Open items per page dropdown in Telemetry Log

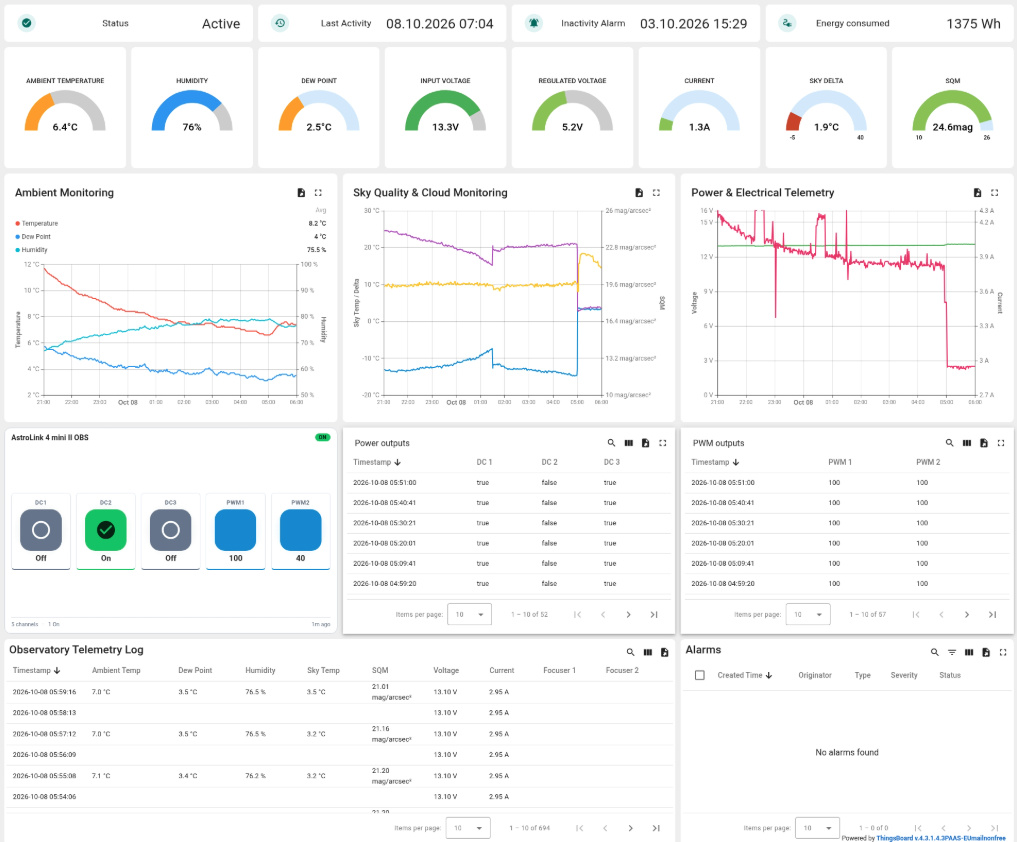[x=468, y=828]
